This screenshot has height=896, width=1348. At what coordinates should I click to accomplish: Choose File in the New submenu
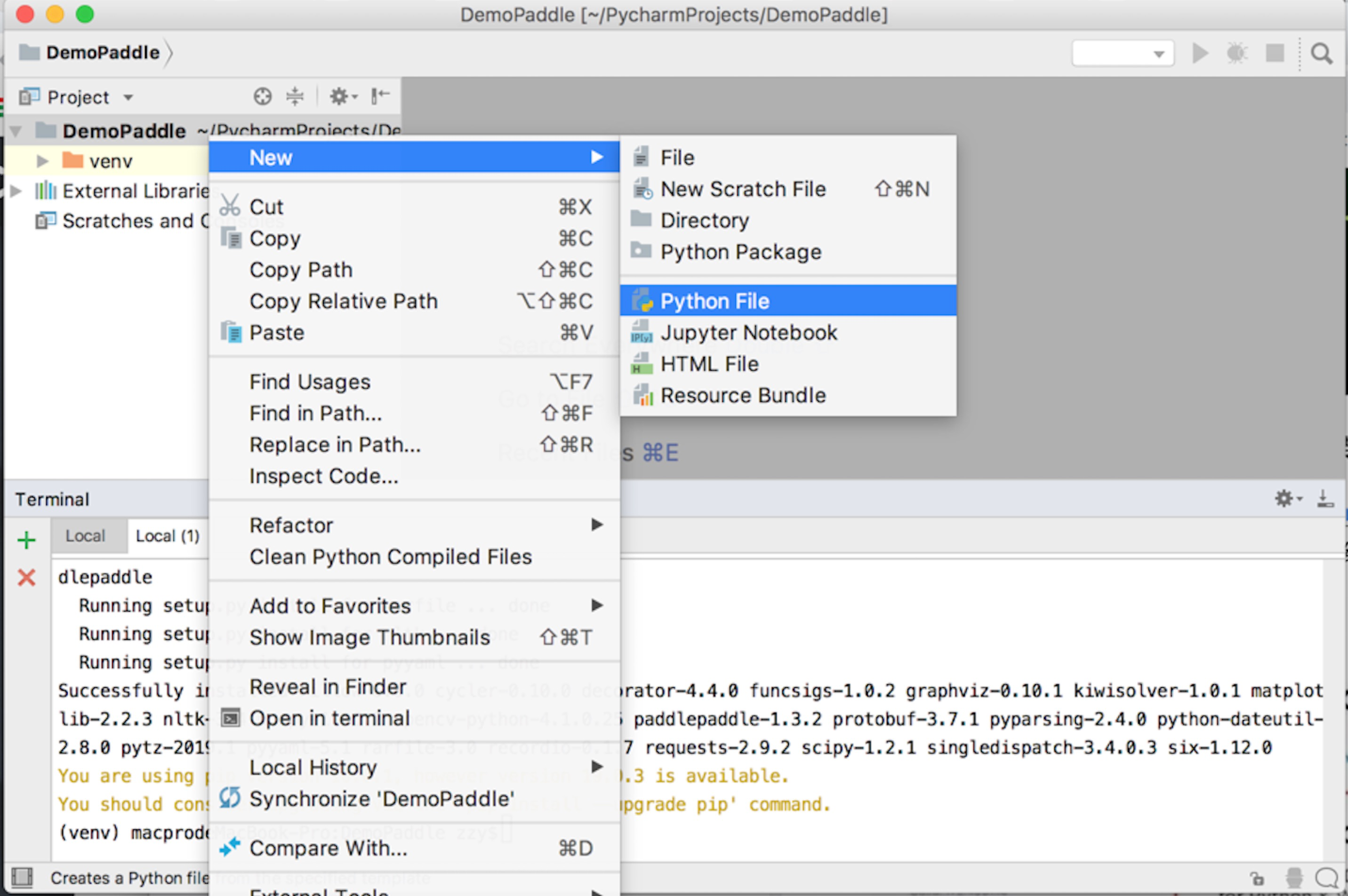point(787,157)
